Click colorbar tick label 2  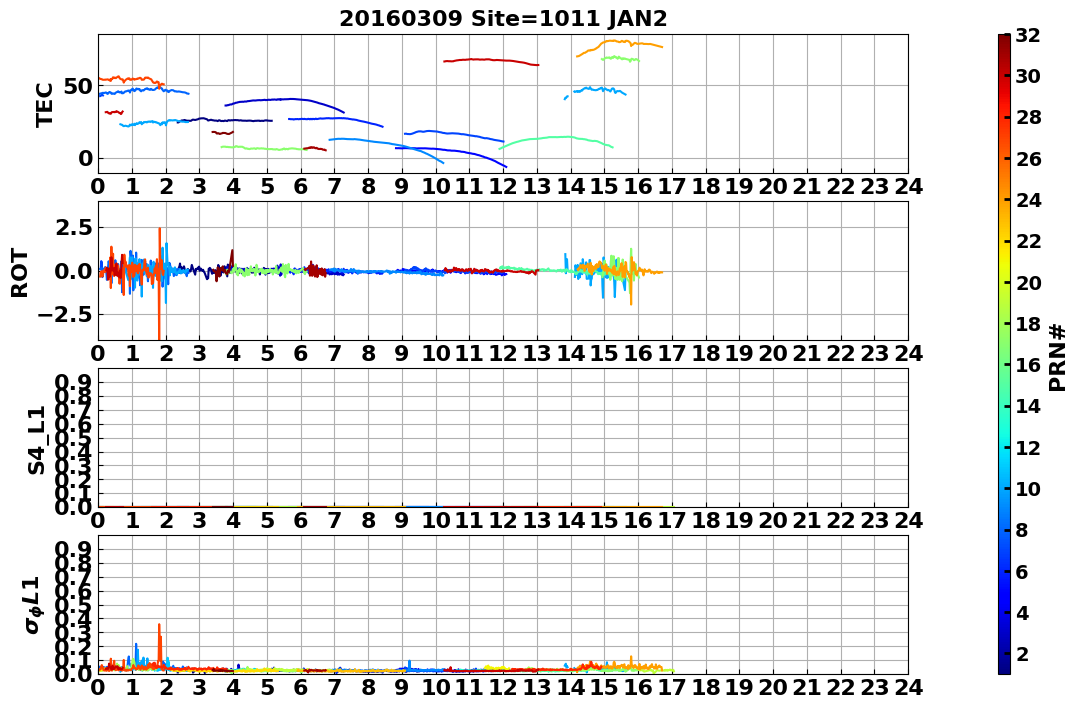pyautogui.click(x=1021, y=654)
